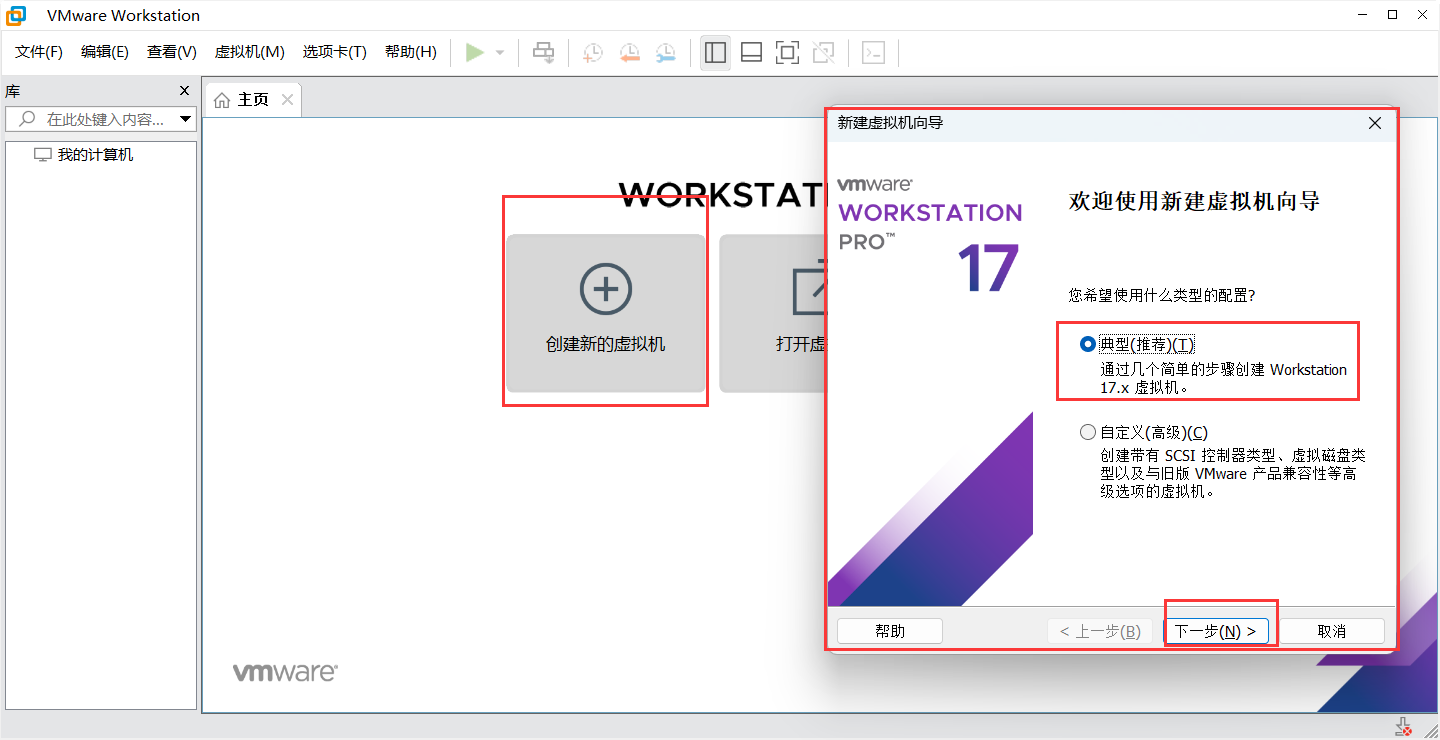The height and width of the screenshot is (740, 1440).
Task: Switch to the 主页 tab
Action: 253,100
